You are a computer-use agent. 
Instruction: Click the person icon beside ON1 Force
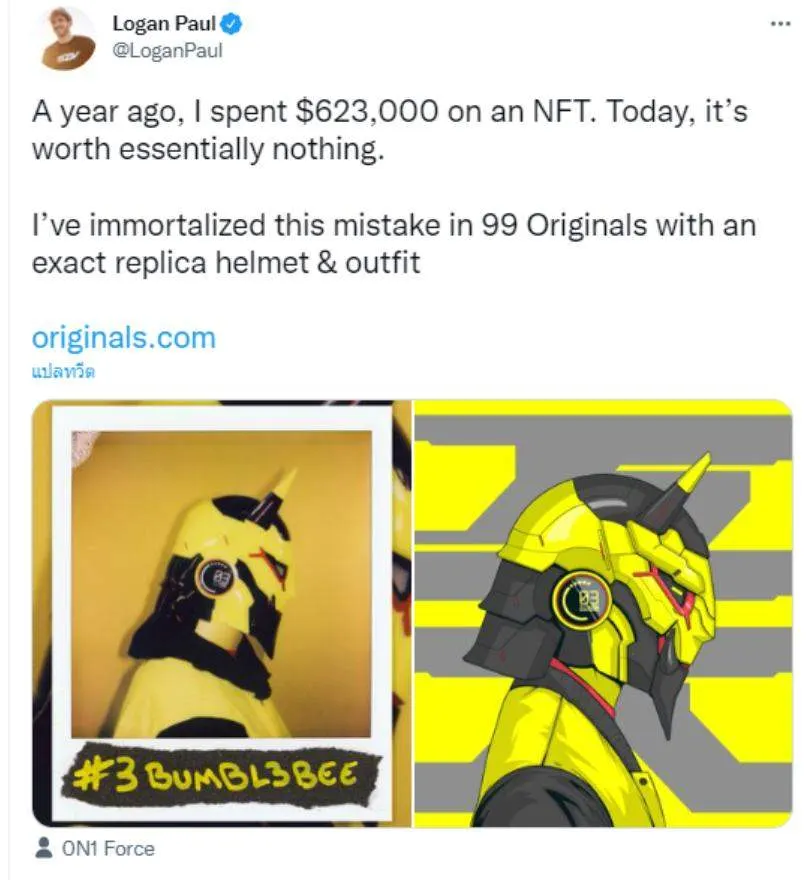click(x=44, y=848)
